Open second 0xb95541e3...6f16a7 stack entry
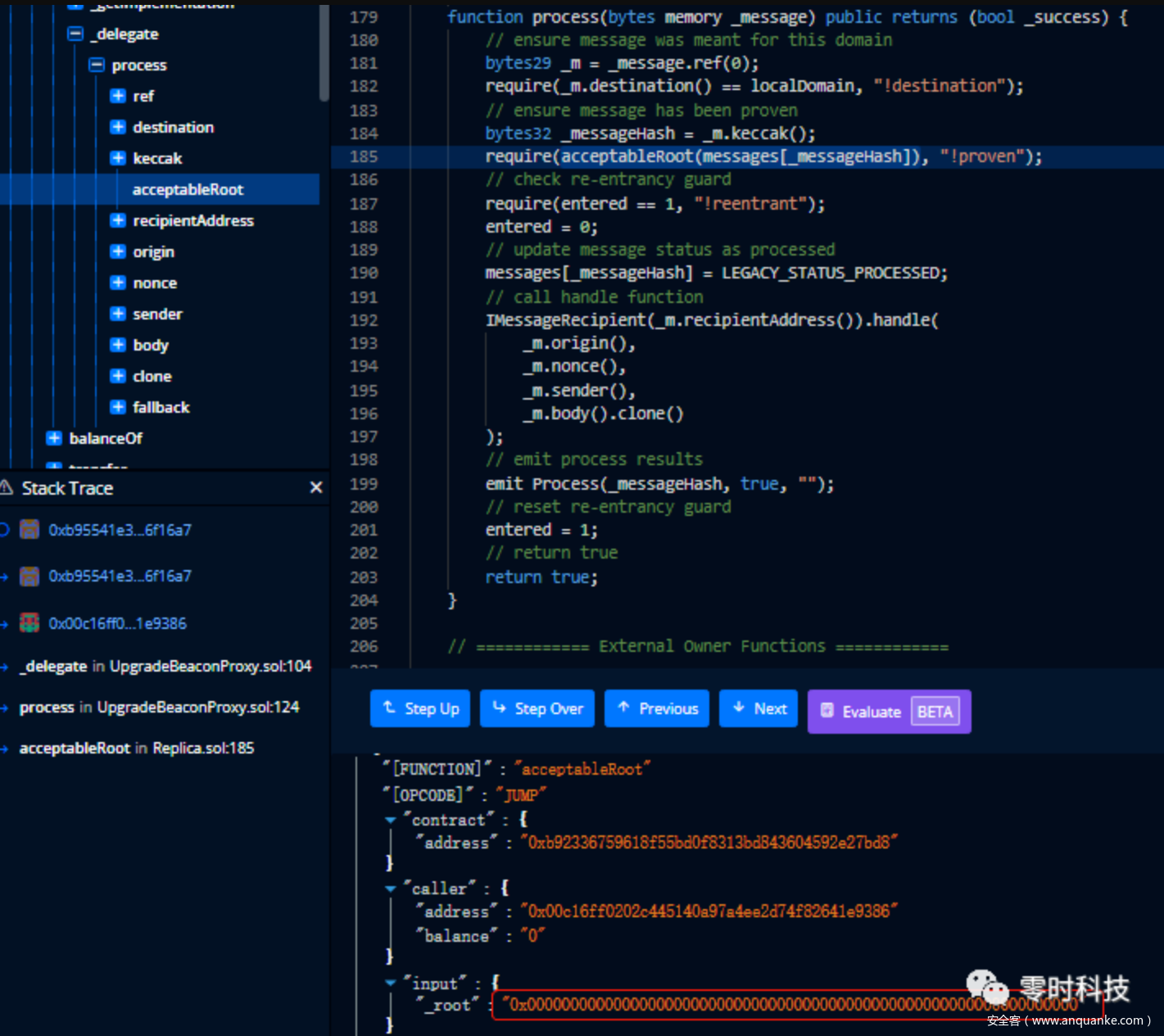 tap(120, 576)
